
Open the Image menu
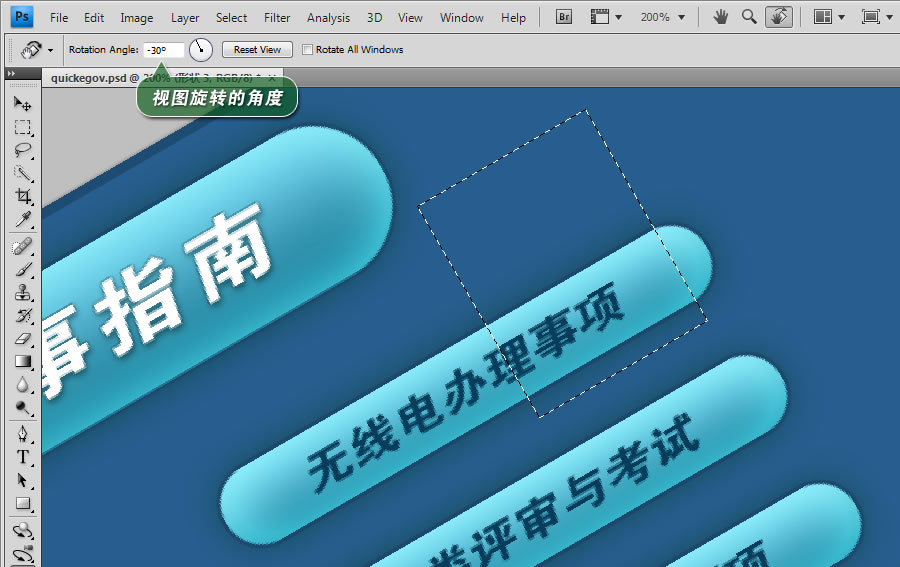[137, 18]
